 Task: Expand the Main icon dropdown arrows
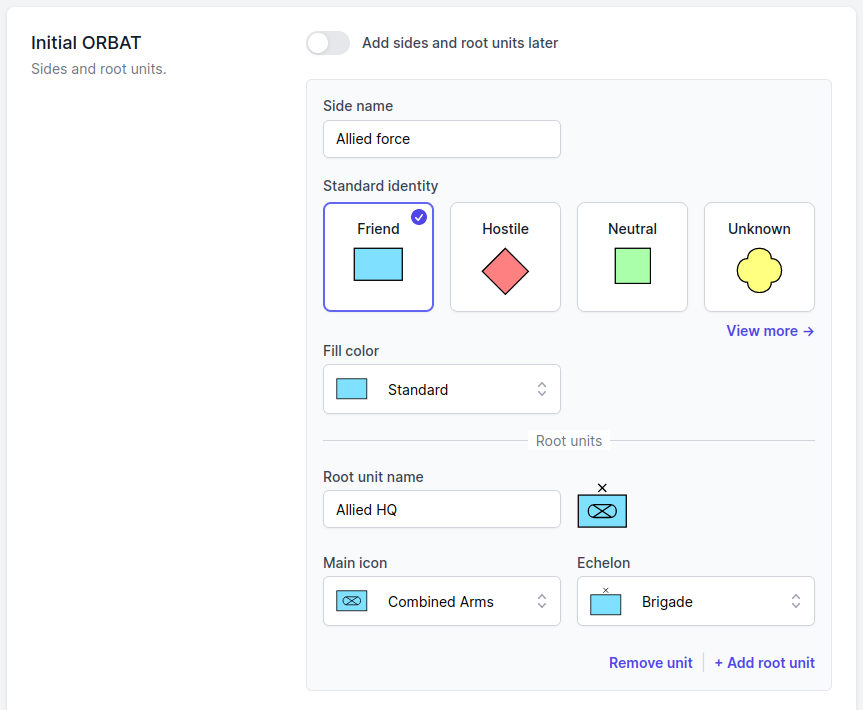click(x=542, y=601)
